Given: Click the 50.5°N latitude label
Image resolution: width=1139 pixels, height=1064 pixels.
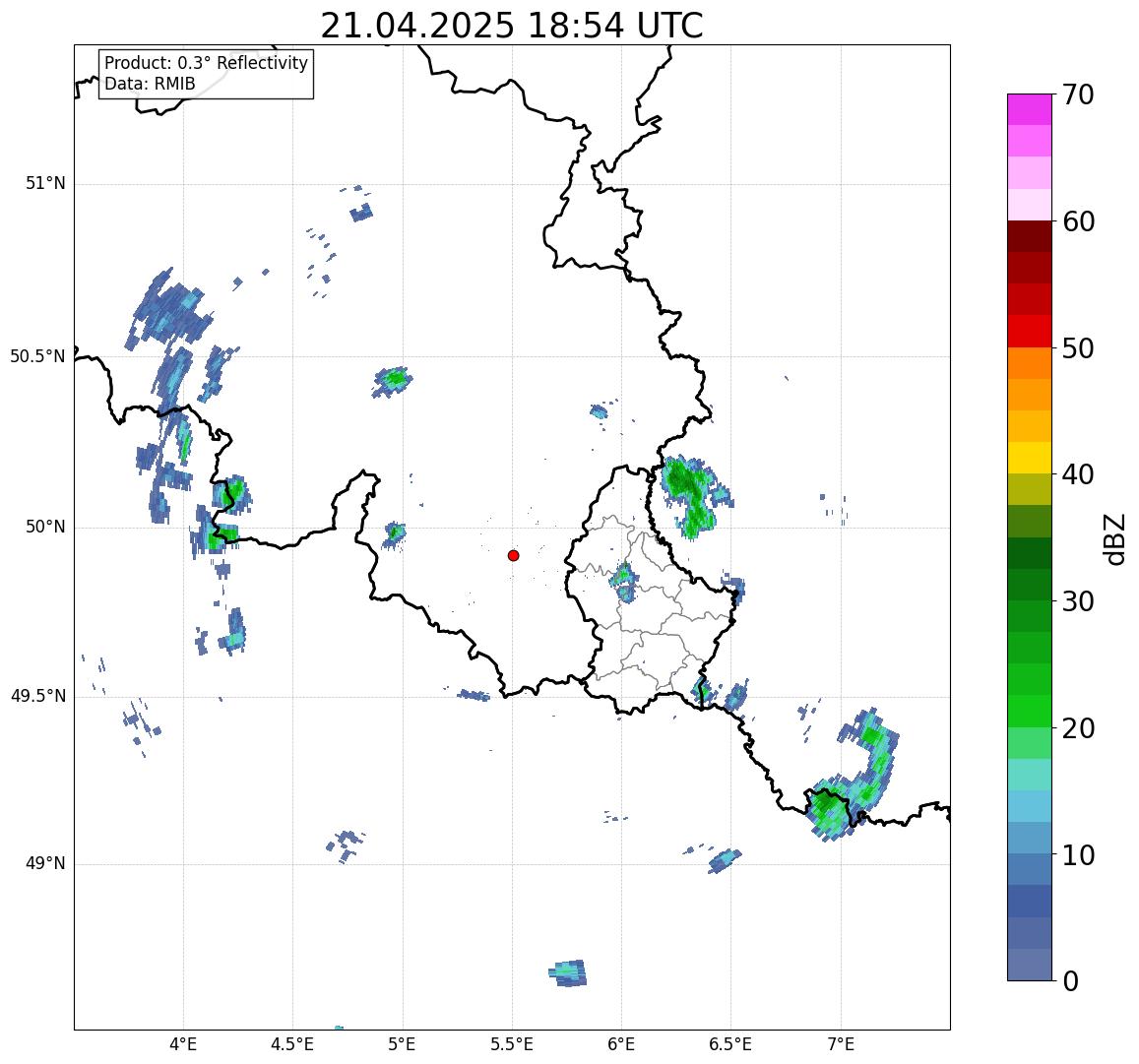Looking at the screenshot, I should [37, 356].
